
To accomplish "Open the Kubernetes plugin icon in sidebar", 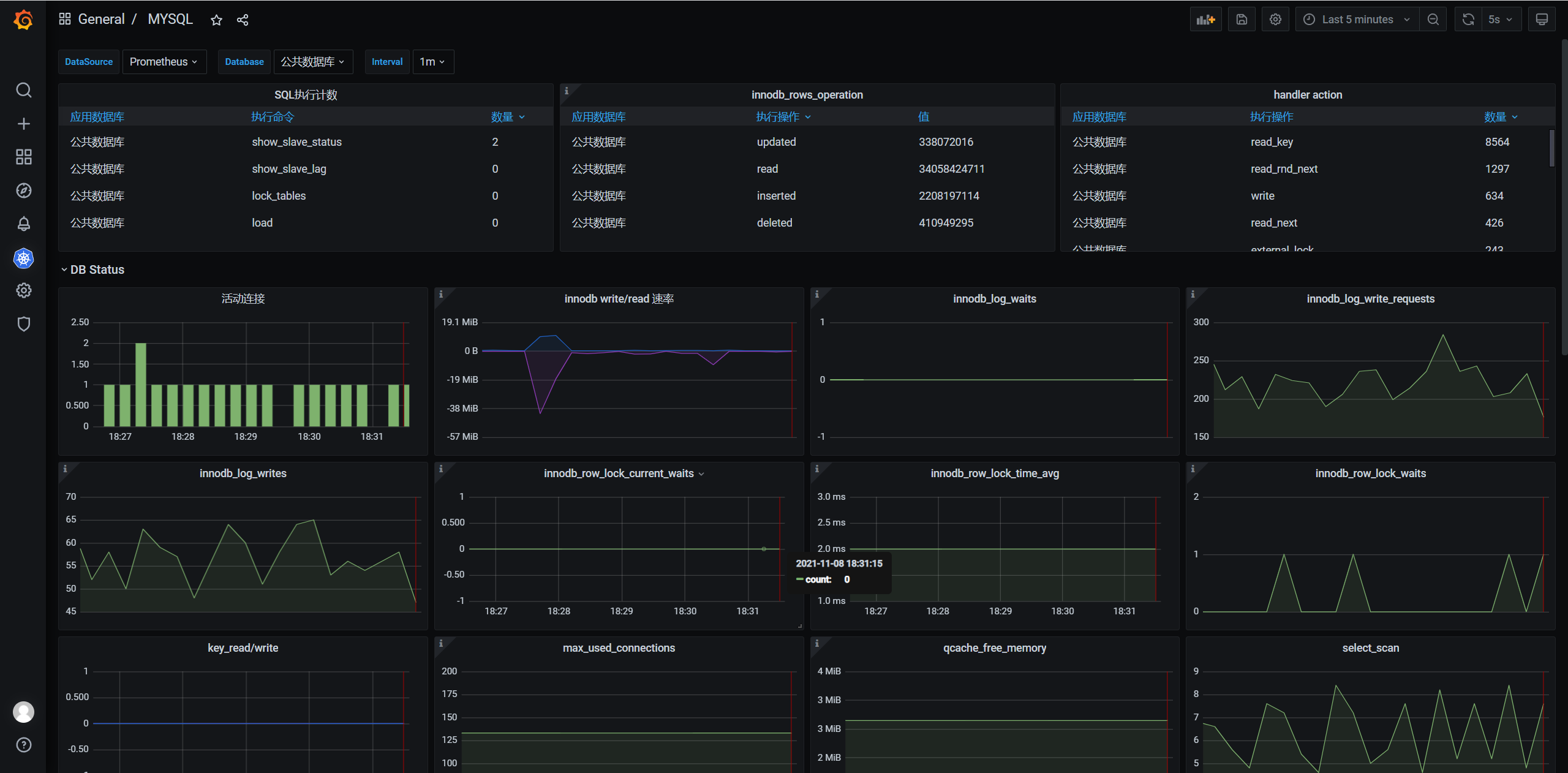I will 23,258.
